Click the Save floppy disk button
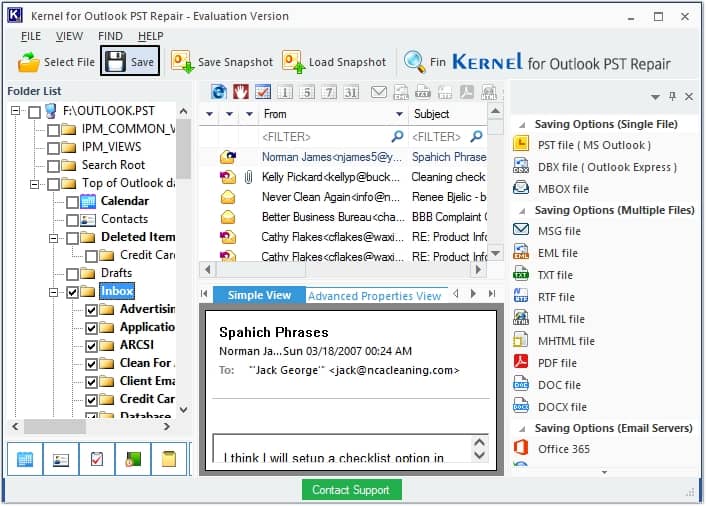 (130, 61)
